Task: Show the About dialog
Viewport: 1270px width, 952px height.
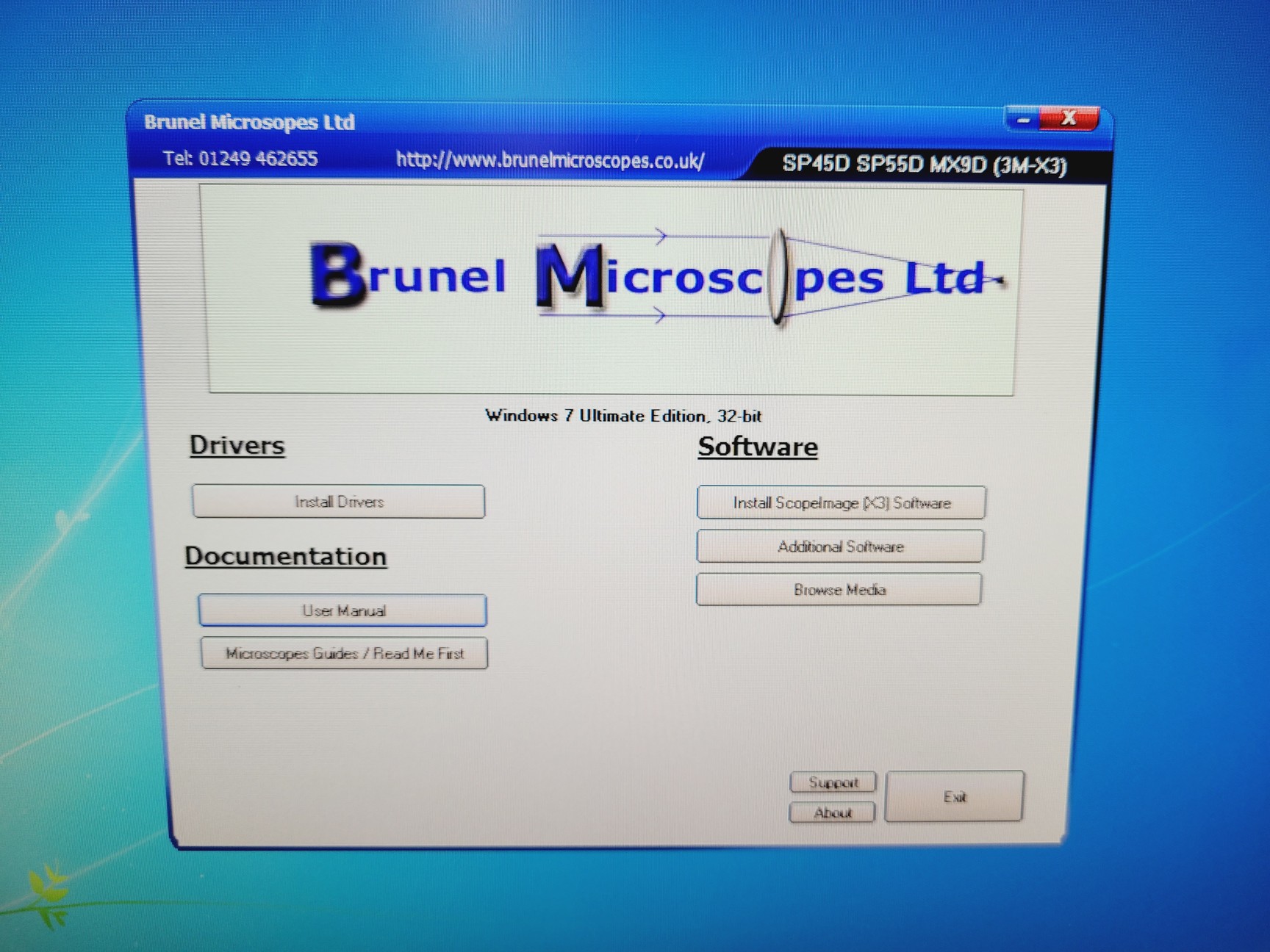Action: coord(832,812)
